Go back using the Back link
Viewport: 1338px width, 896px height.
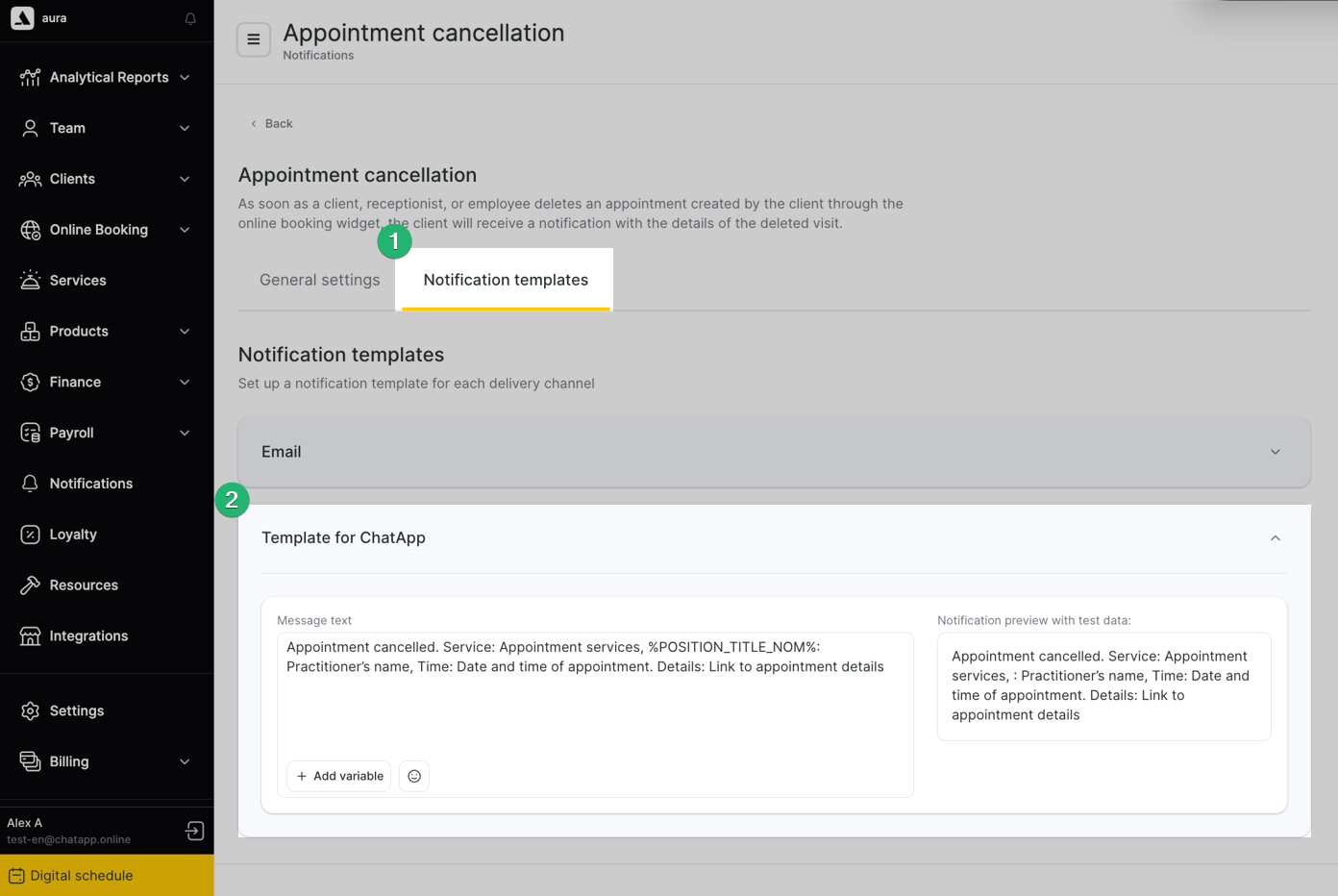coord(272,123)
